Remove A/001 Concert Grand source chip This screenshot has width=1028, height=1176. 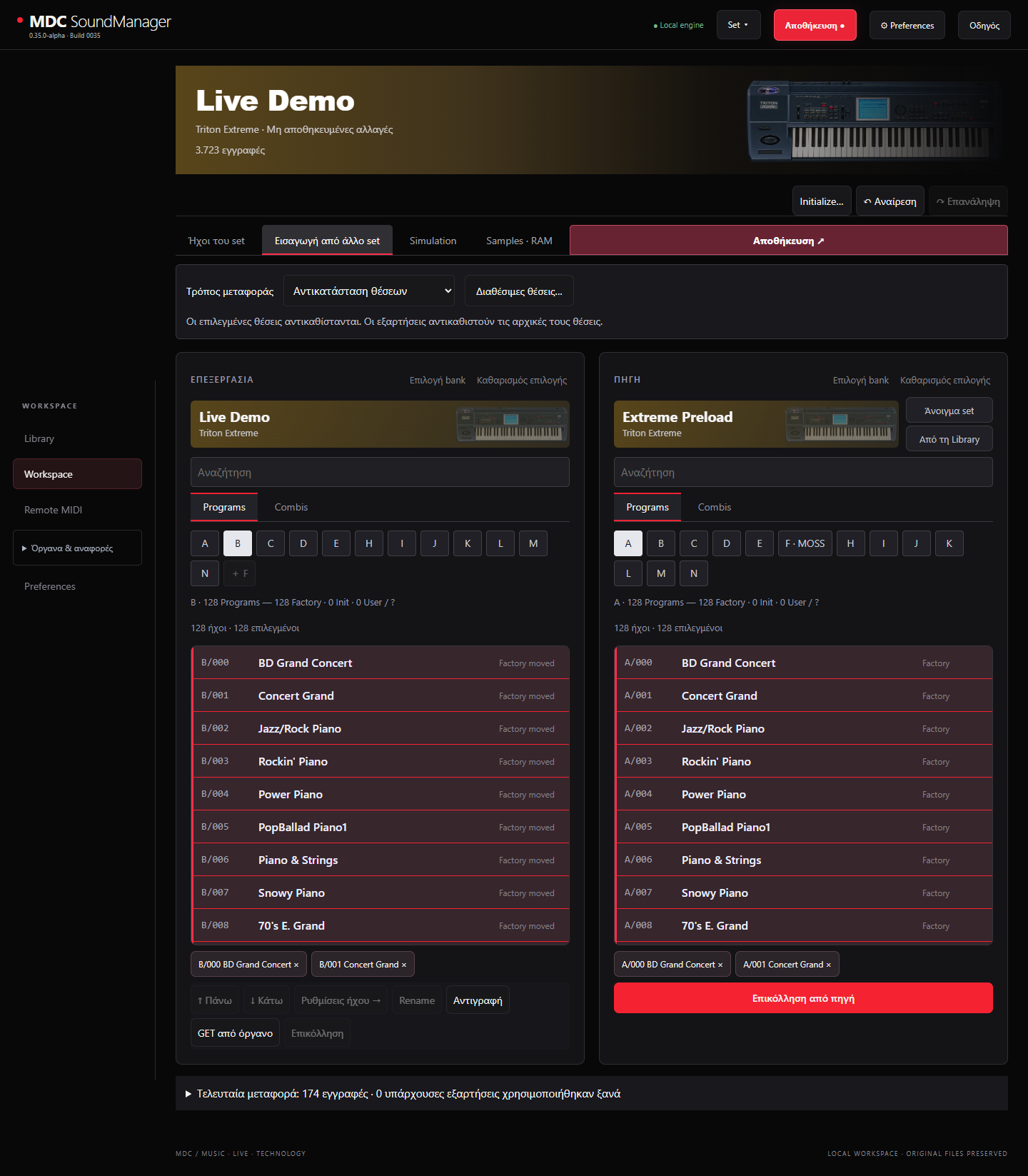point(829,965)
